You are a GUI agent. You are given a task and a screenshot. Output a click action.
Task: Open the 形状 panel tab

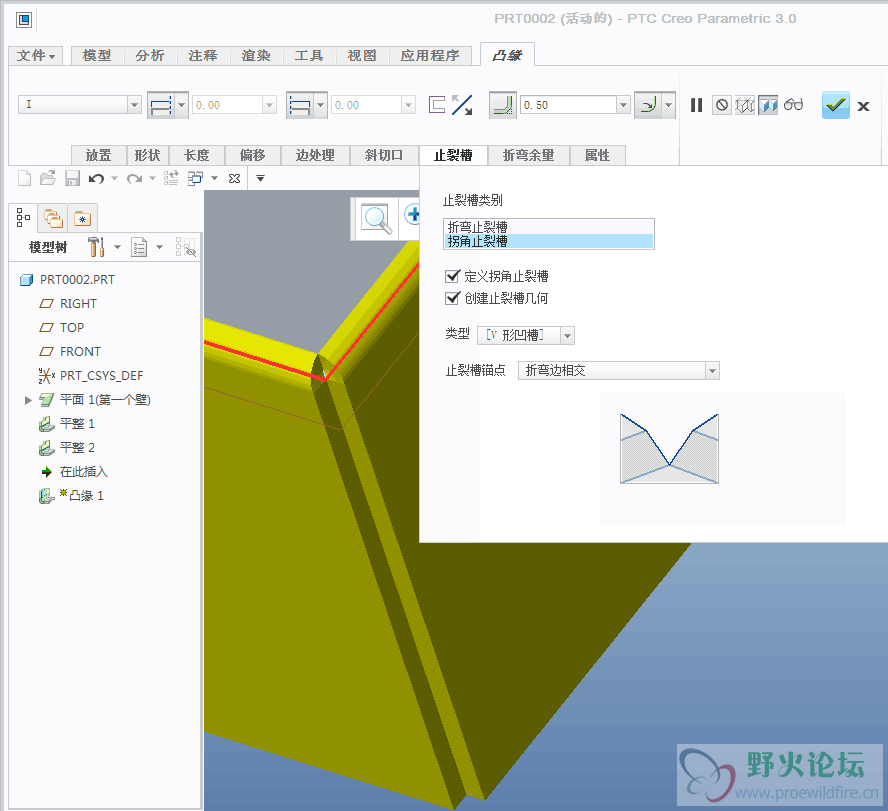tap(147, 155)
